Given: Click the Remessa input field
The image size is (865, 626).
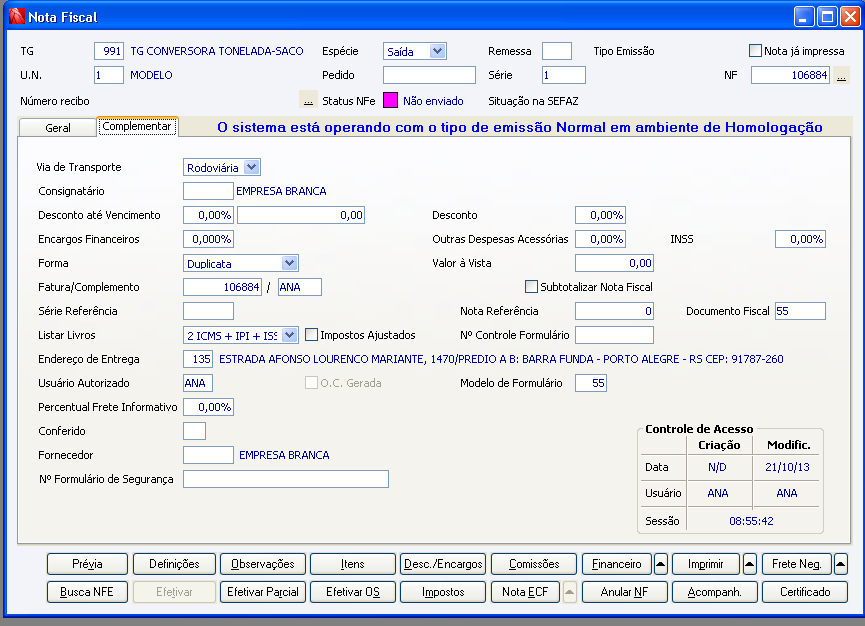Looking at the screenshot, I should coord(557,51).
